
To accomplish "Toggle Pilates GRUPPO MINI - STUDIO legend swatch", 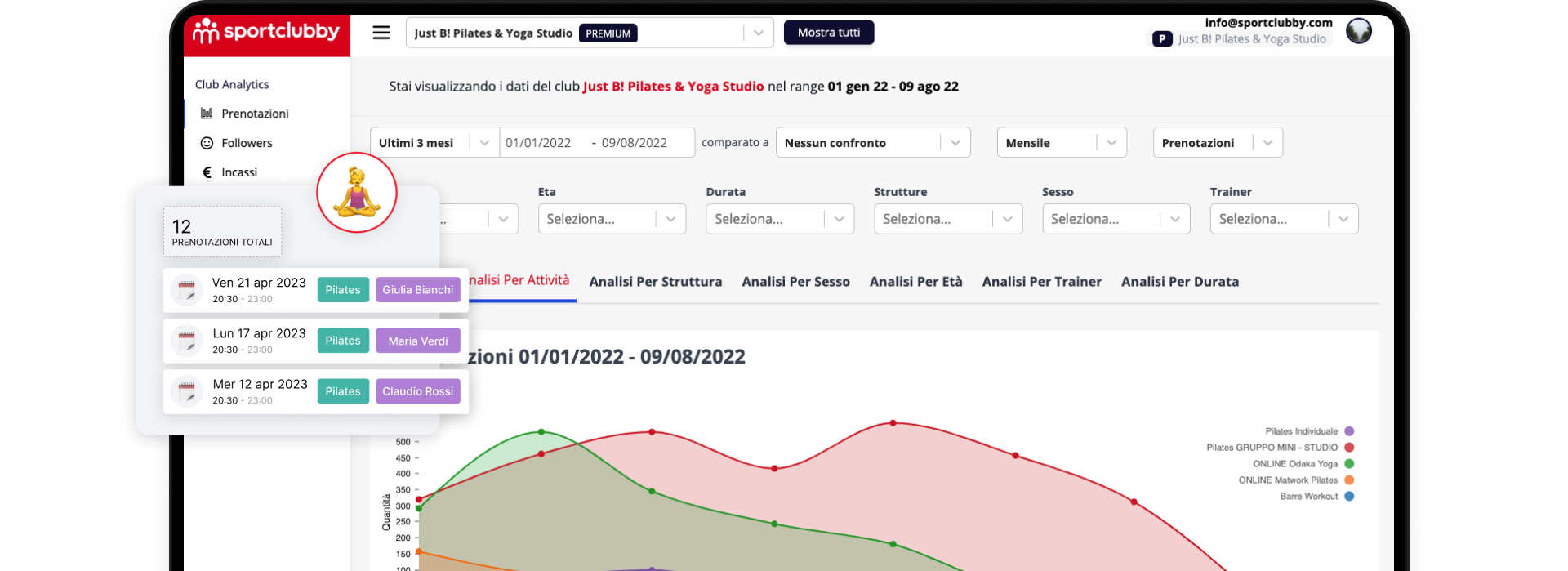I will [1349, 448].
